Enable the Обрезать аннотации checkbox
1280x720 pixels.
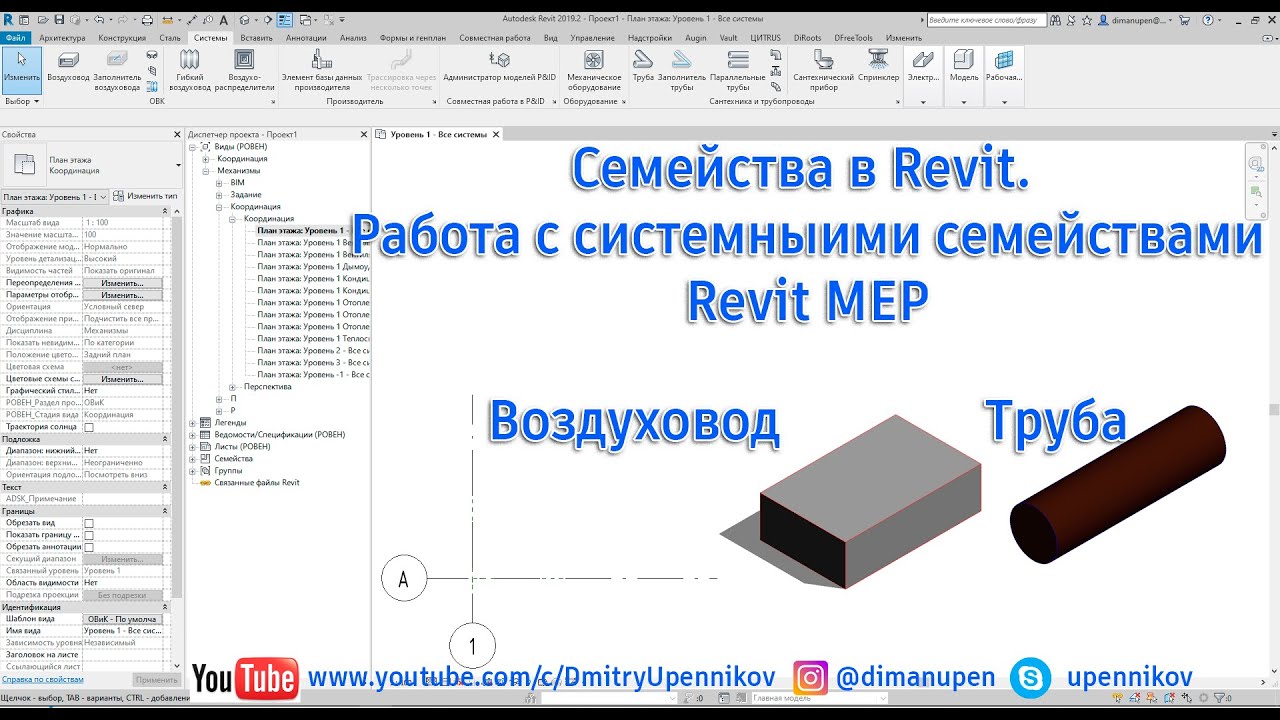pos(89,547)
